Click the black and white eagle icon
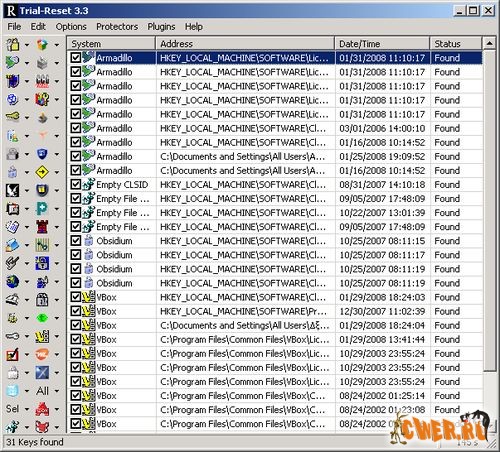Image resolution: width=500 pixels, height=452 pixels. (13, 190)
